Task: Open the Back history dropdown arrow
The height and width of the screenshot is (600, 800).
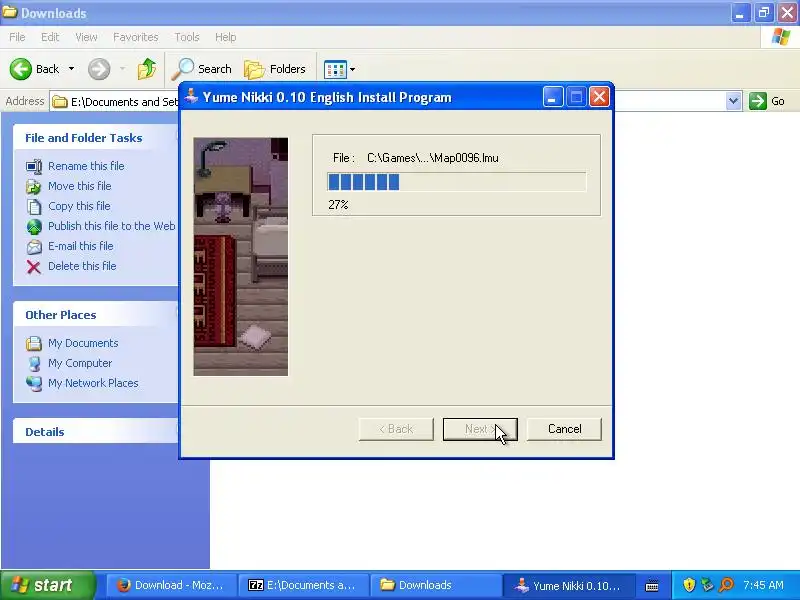Action: [71, 69]
